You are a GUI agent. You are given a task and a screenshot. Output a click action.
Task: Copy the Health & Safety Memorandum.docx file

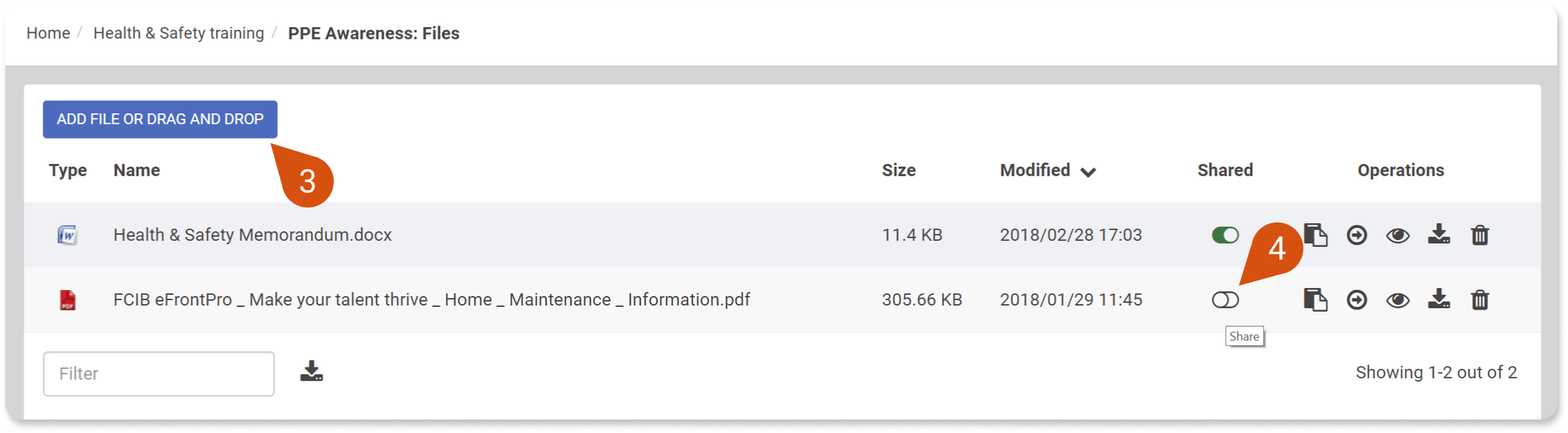tap(1315, 235)
